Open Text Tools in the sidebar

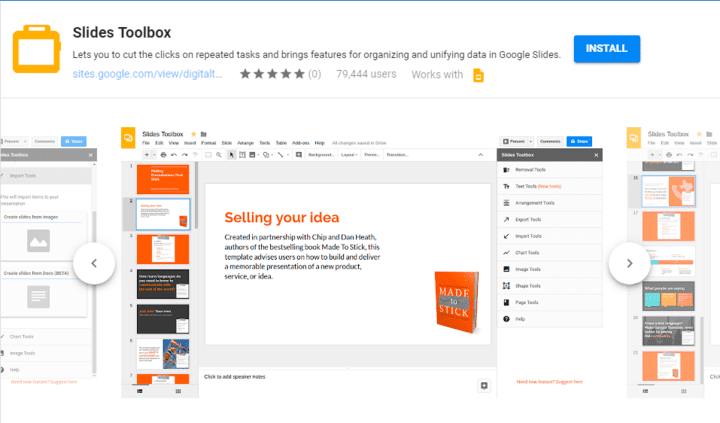(x=550, y=186)
